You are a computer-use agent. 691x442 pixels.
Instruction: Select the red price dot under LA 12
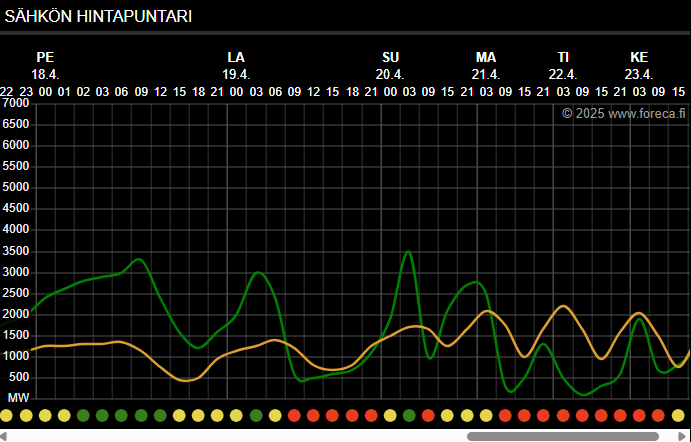313,414
